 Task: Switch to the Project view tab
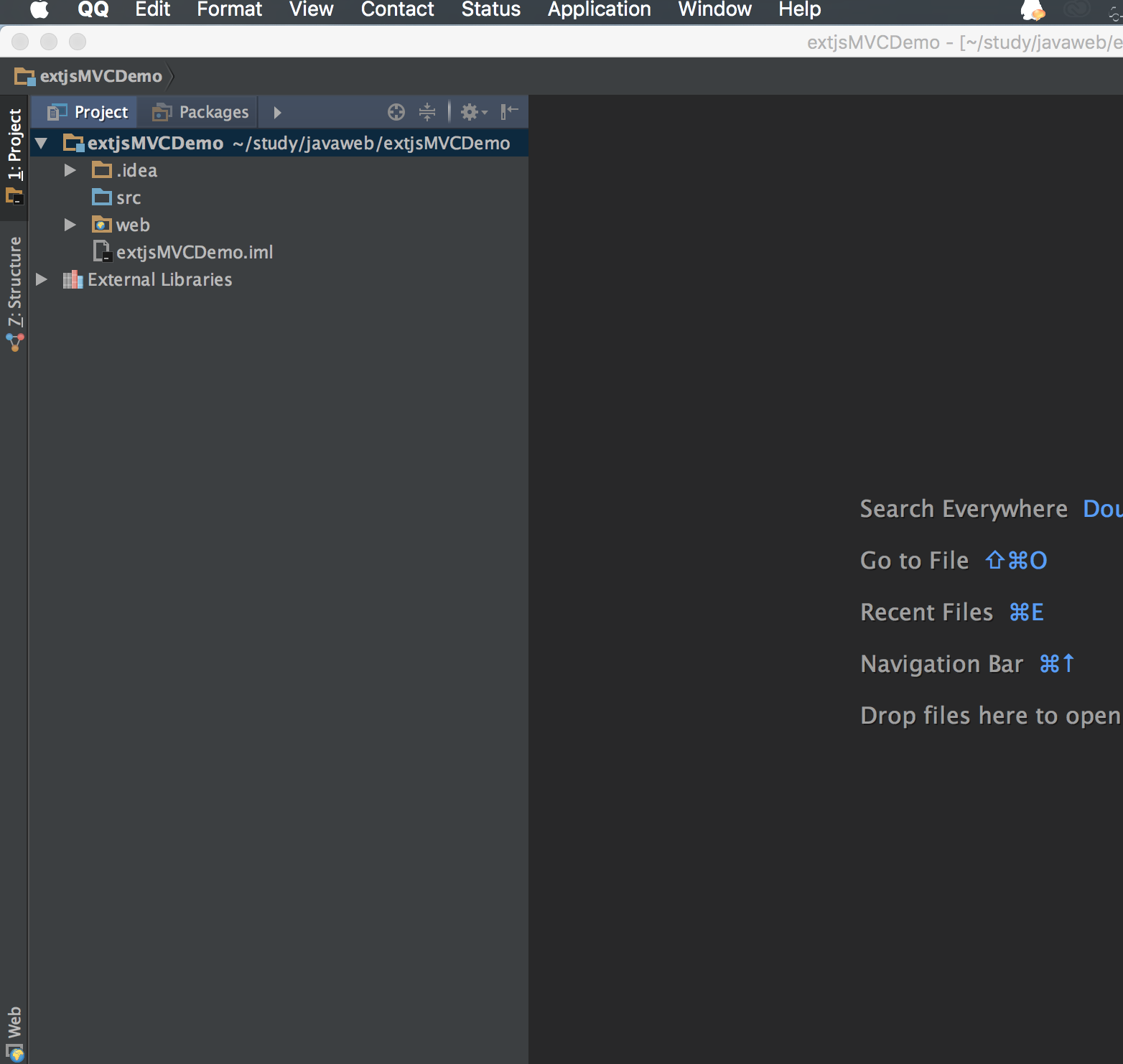[88, 113]
